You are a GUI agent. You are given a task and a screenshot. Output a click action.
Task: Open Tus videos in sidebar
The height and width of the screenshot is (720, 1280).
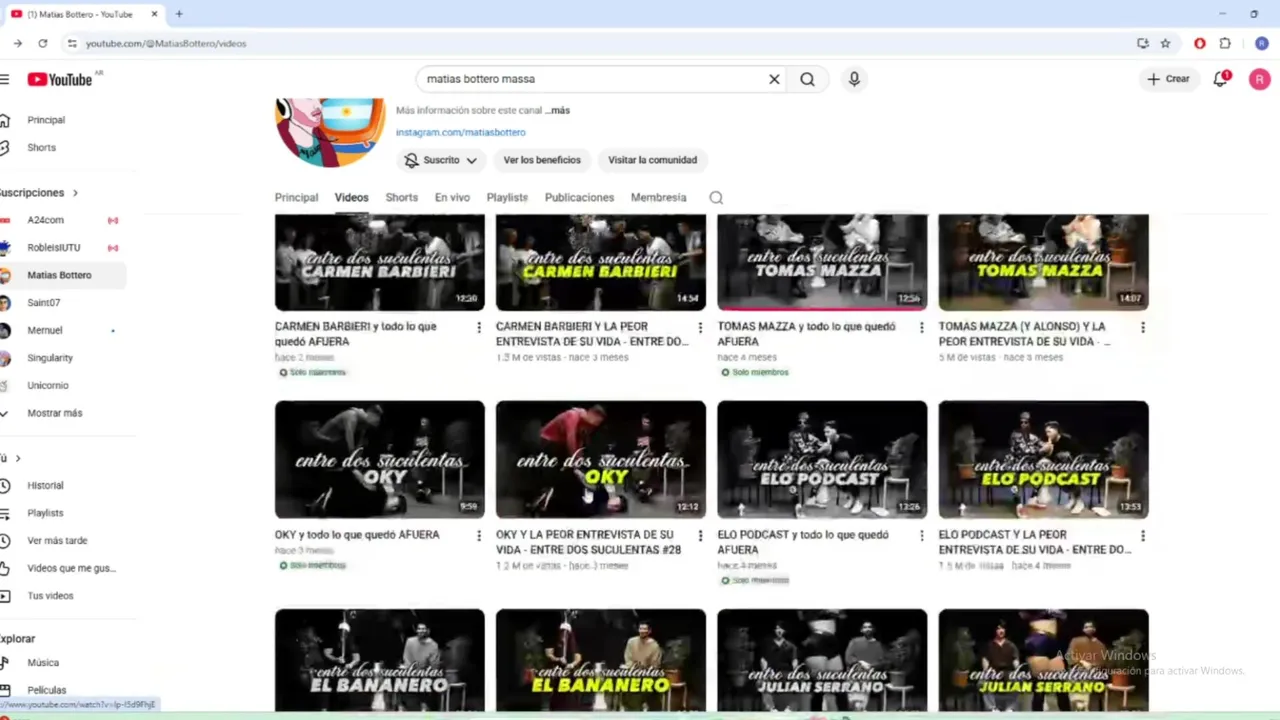(50, 595)
